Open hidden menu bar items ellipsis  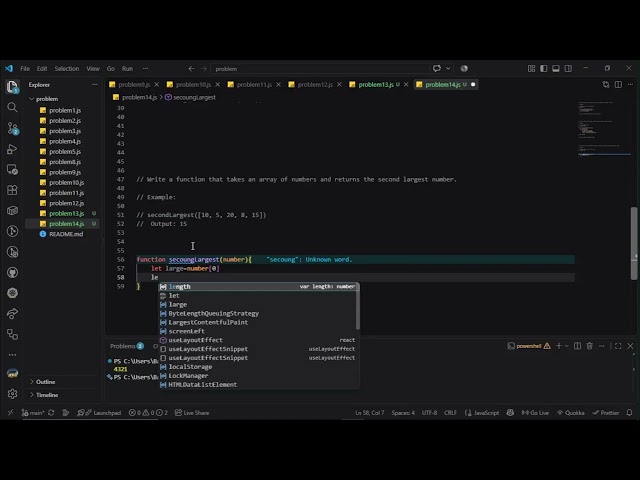[145, 69]
